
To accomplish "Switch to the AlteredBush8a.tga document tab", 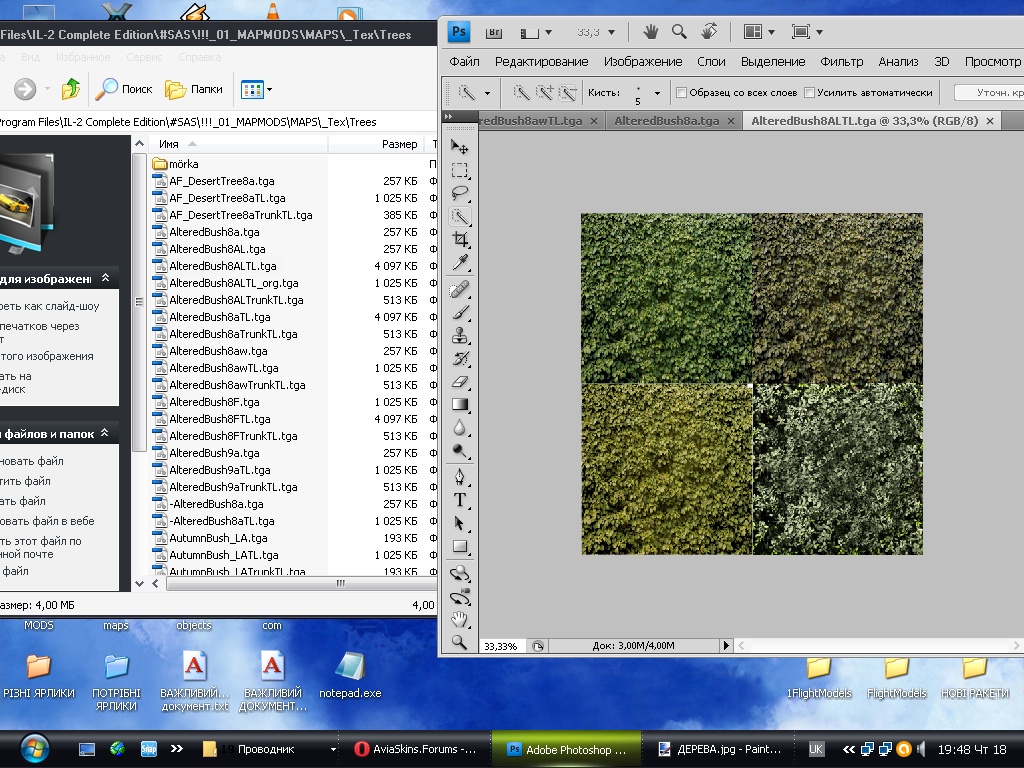I will [666, 121].
